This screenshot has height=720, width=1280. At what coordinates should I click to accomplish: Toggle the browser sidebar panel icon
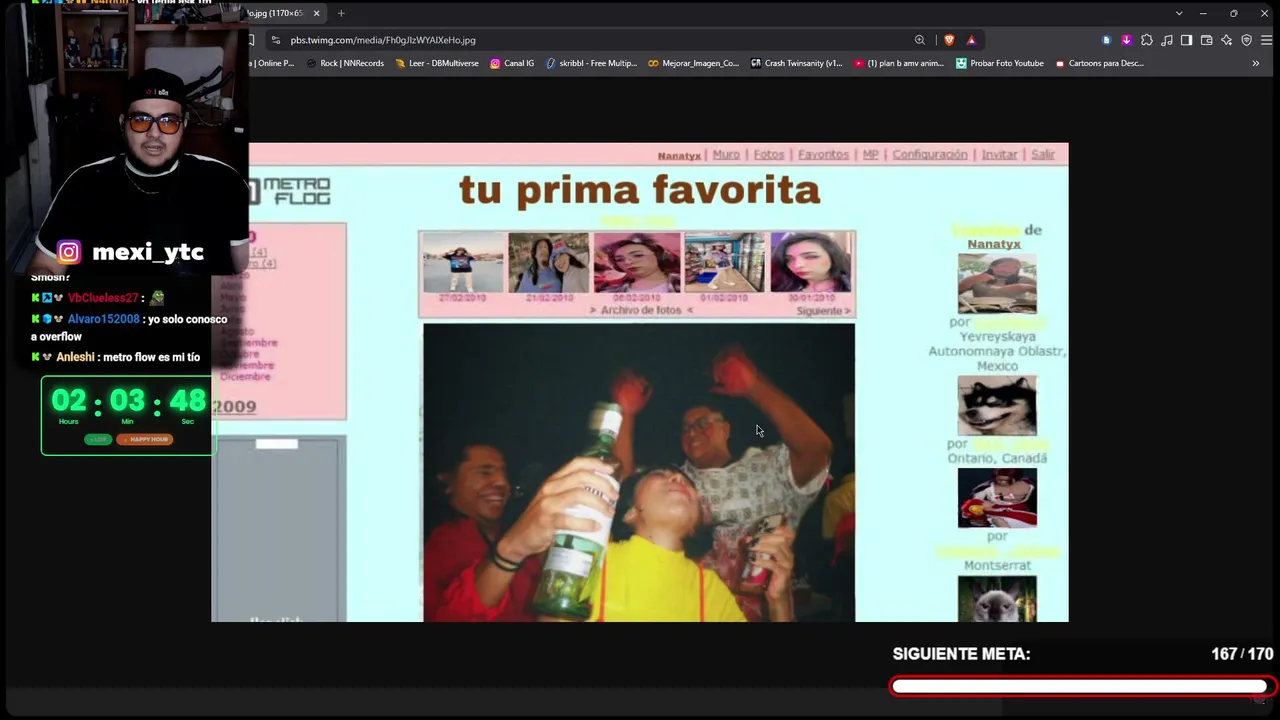[1186, 40]
